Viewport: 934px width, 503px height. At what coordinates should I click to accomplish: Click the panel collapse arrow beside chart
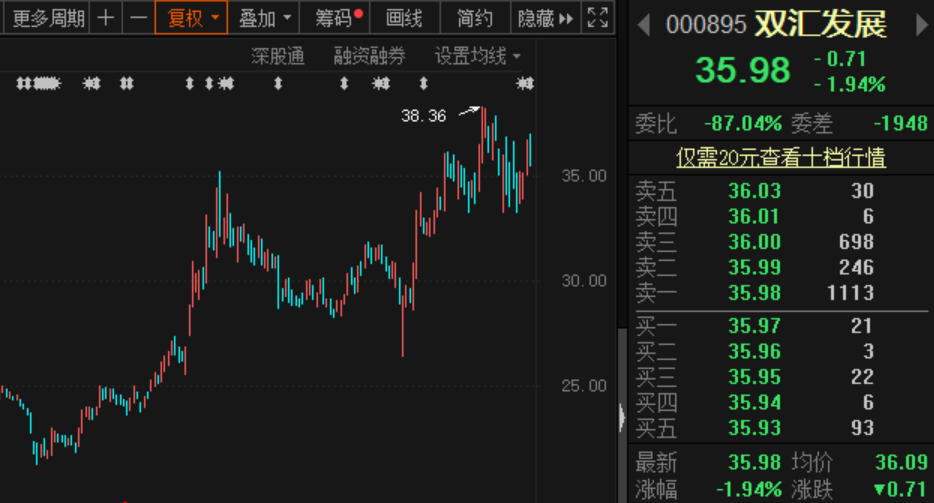coord(623,415)
